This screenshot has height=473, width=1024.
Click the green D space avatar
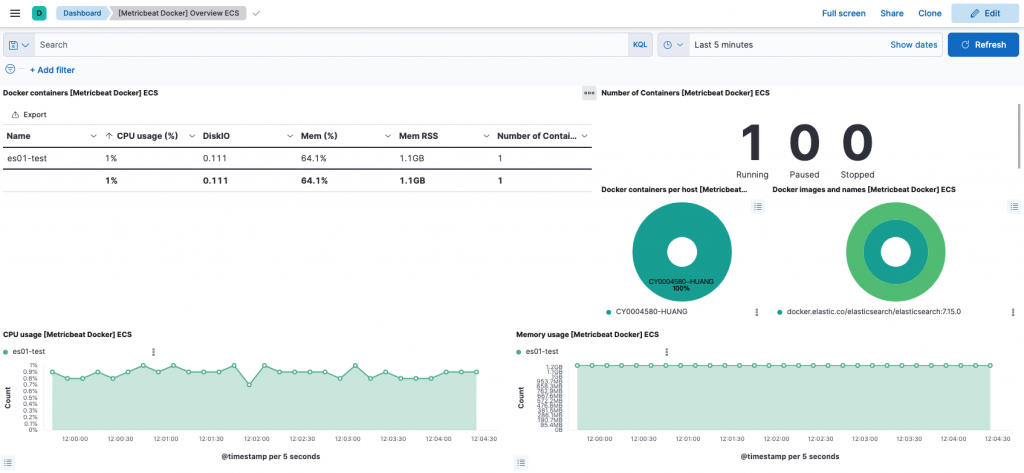(39, 13)
